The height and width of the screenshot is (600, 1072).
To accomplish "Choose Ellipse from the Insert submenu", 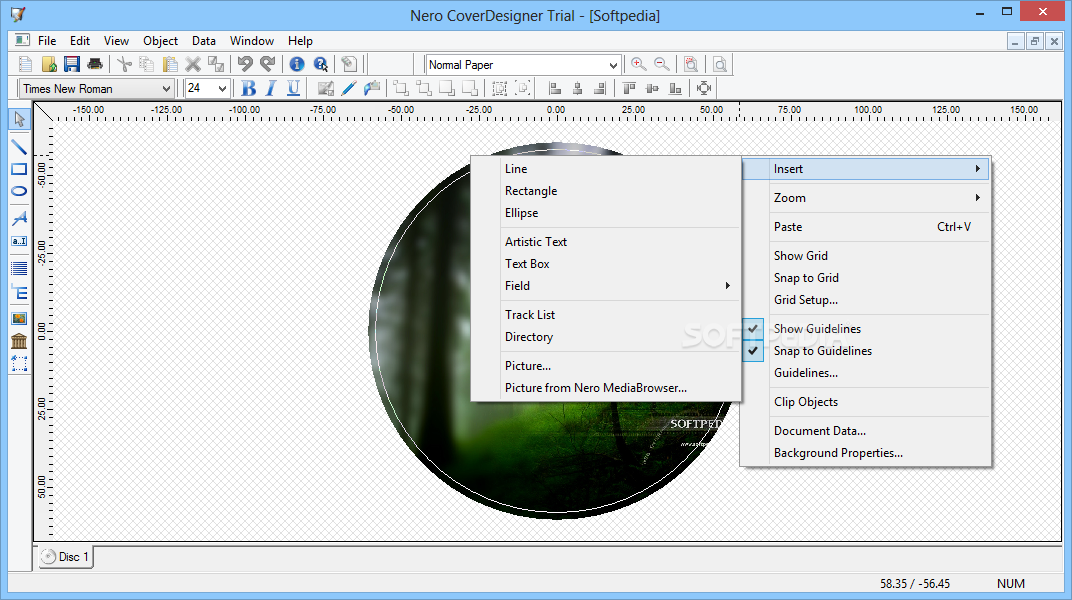I will click(606, 213).
